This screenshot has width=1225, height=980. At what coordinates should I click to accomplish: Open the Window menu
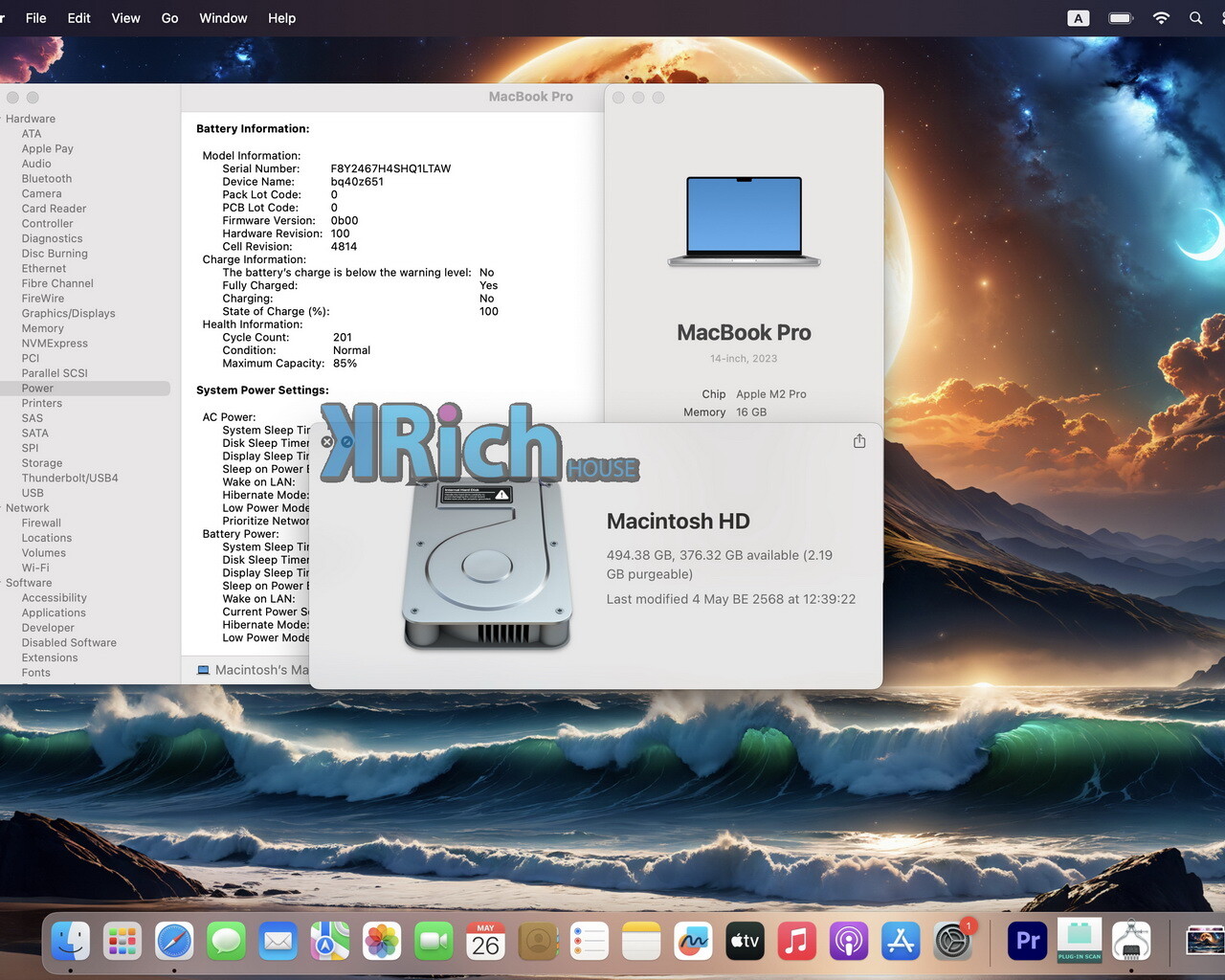[223, 18]
